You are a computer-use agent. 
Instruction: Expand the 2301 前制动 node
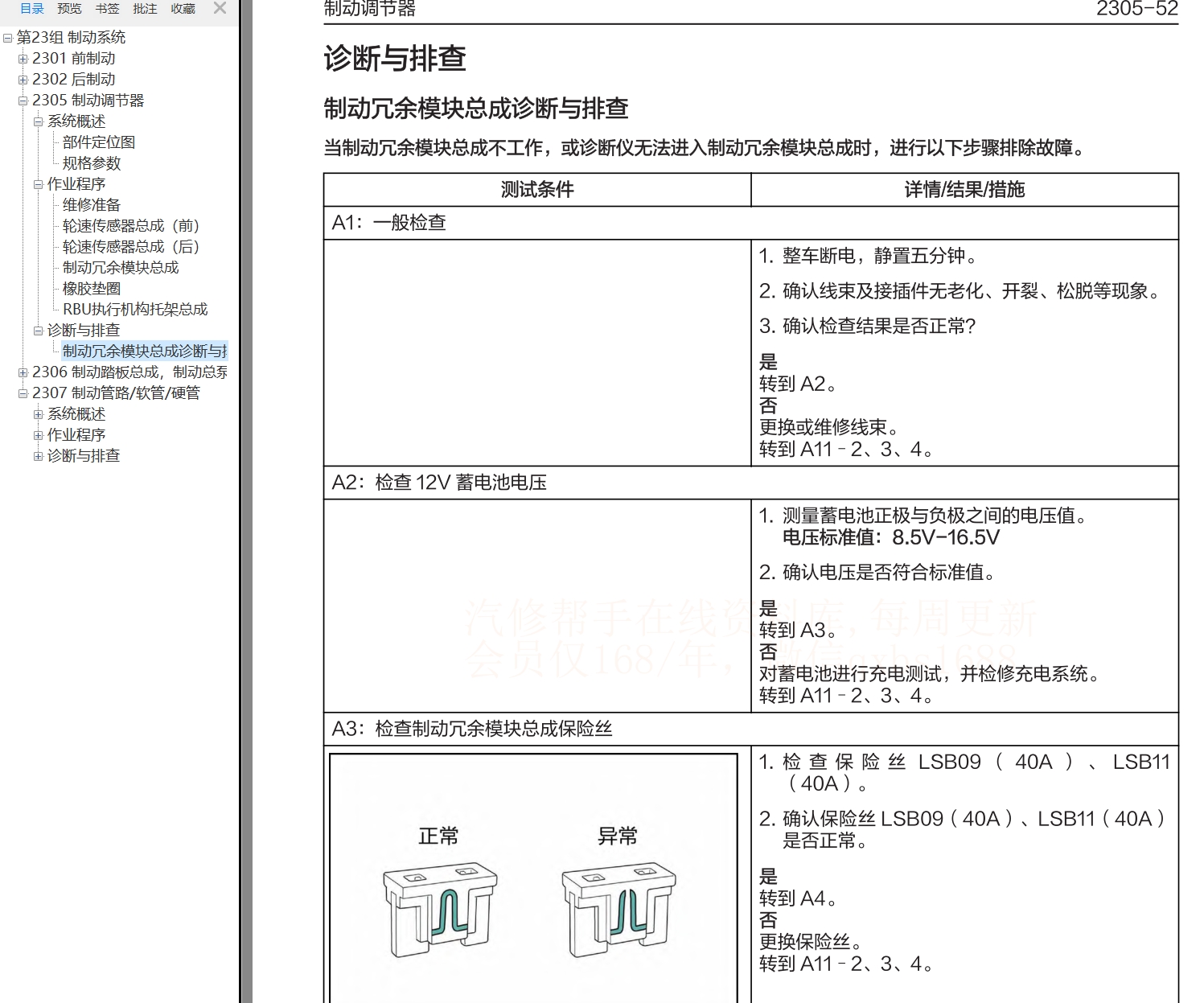22,58
